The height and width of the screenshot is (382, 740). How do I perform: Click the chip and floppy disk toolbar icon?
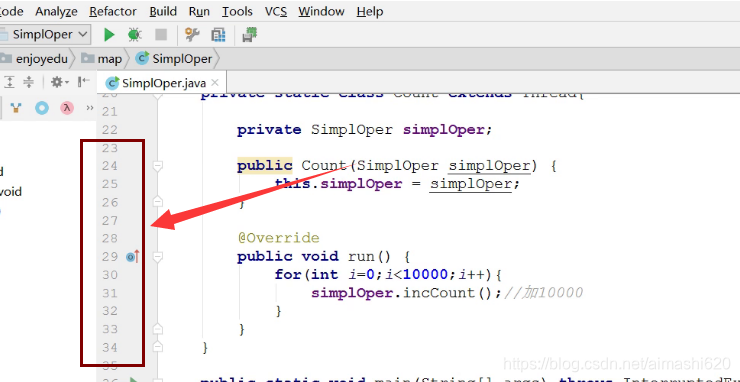249,34
